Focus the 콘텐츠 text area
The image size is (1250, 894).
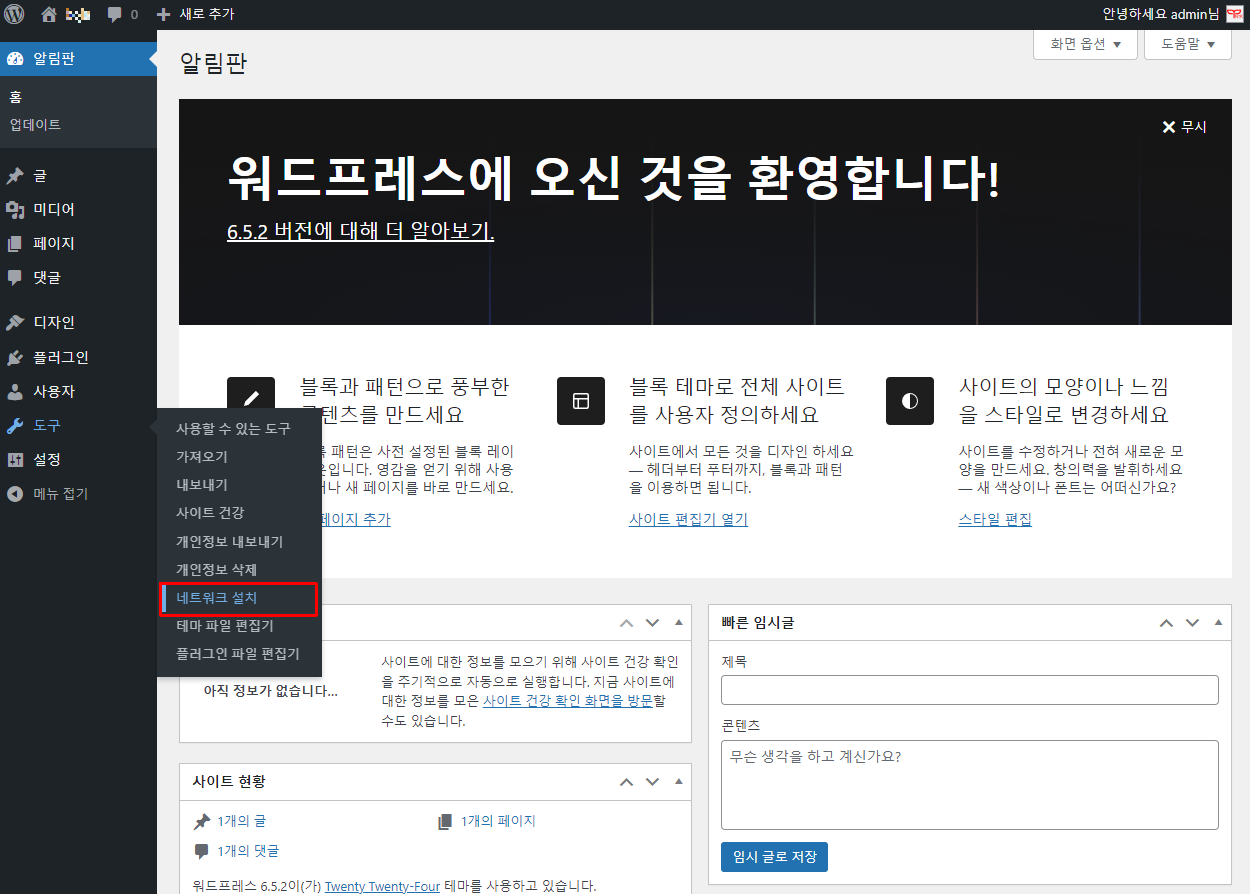click(970, 785)
